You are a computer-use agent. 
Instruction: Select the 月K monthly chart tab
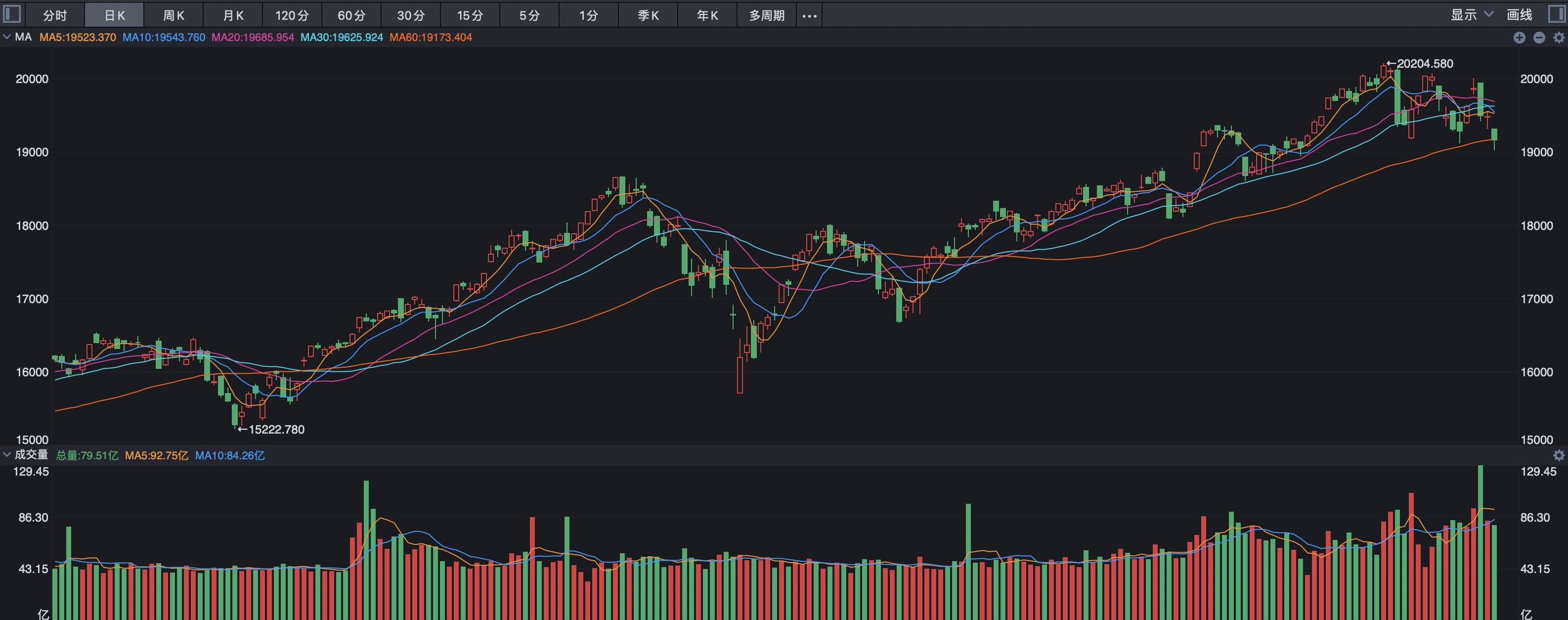coord(232,15)
